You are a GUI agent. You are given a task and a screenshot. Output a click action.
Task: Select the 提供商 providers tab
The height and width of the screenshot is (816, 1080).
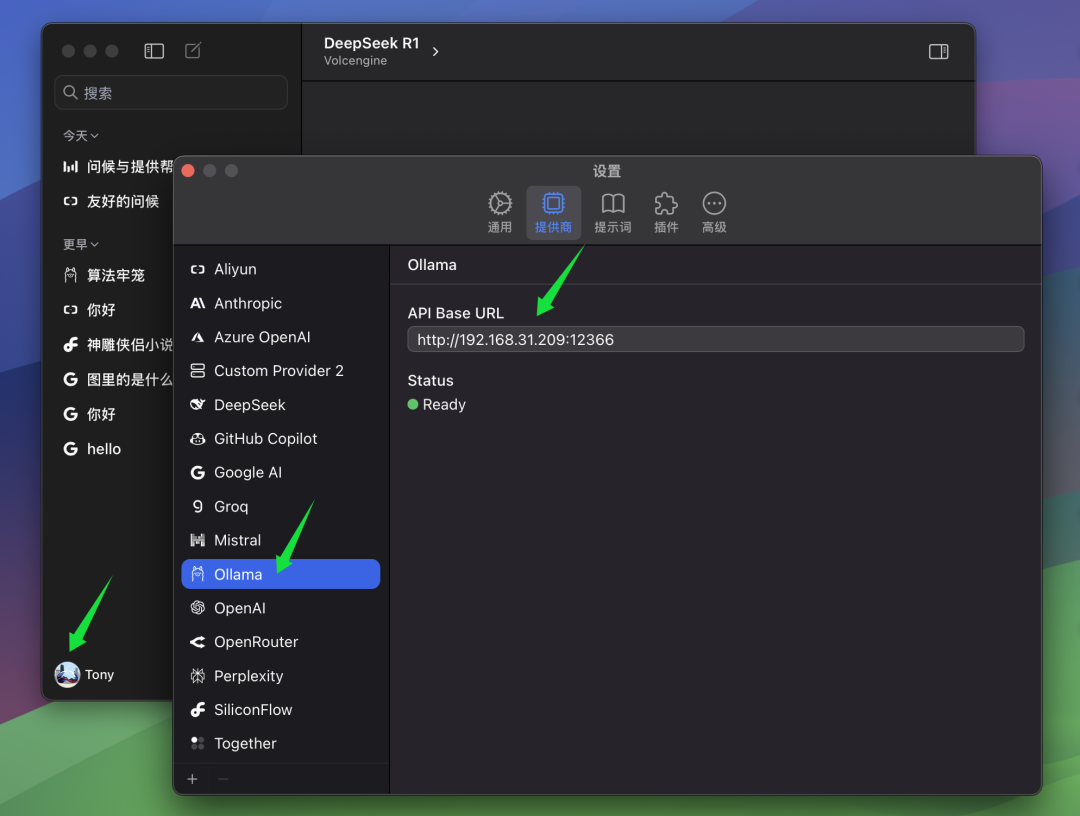[x=553, y=212]
